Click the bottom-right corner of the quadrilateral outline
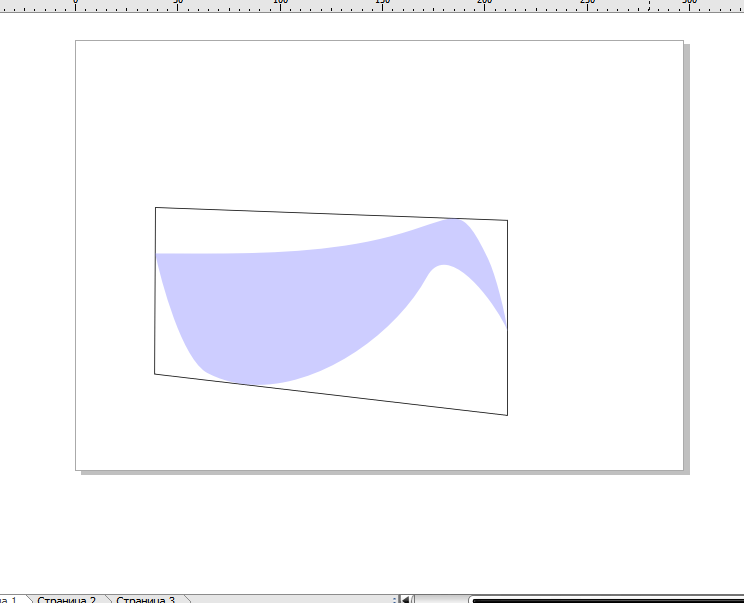Viewport: 744px width, 603px height. coord(508,415)
